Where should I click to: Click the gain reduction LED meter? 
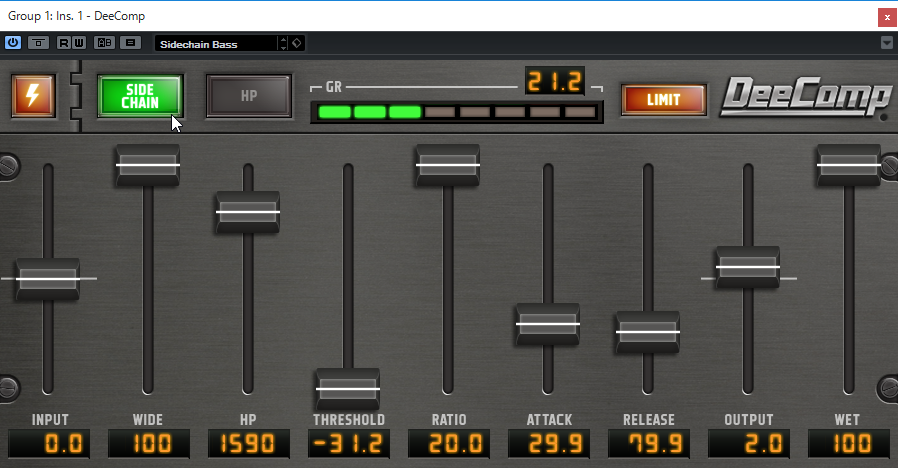tap(457, 112)
